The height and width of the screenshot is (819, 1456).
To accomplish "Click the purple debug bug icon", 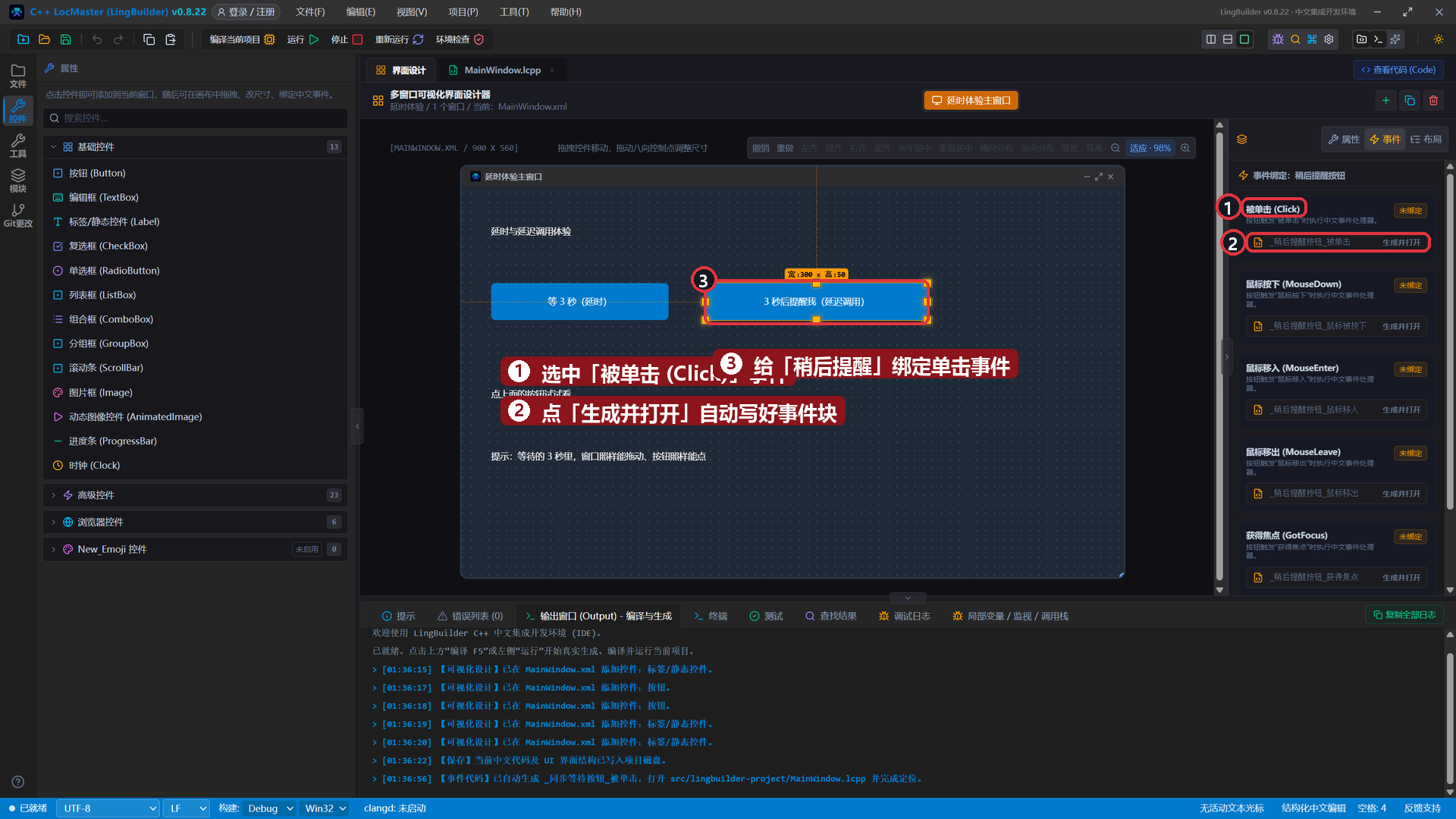I will click(1278, 39).
